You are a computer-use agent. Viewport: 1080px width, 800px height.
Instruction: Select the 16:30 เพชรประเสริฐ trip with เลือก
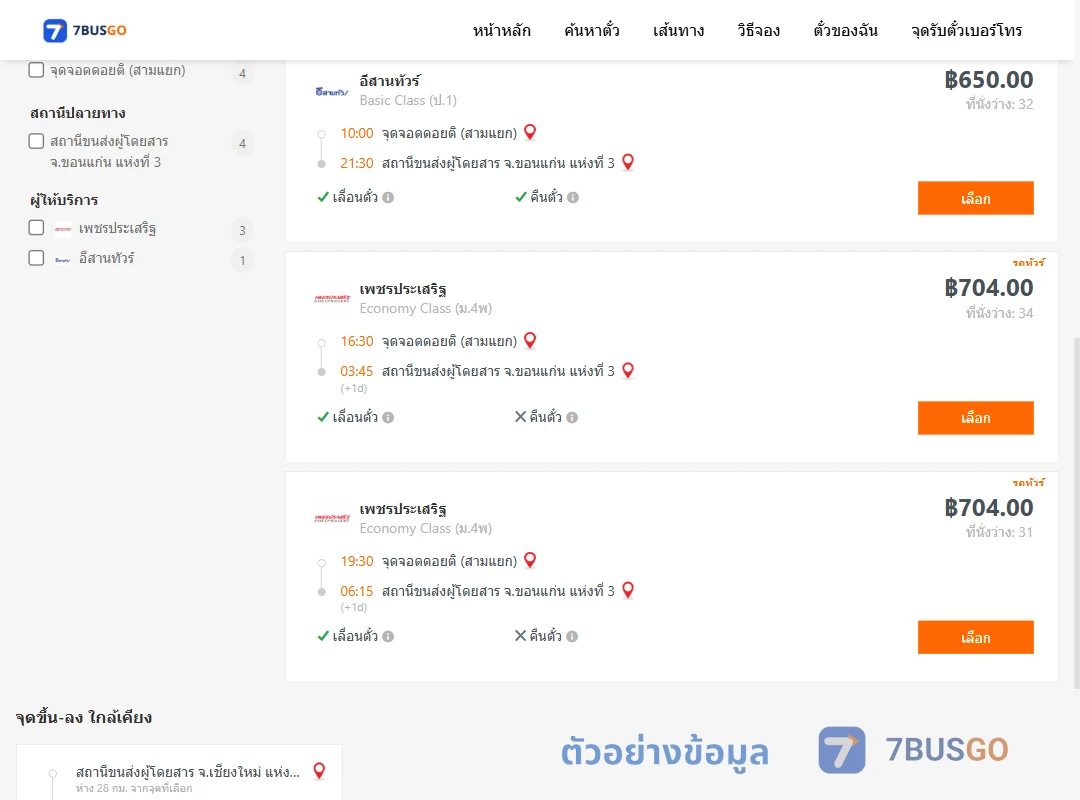975,418
